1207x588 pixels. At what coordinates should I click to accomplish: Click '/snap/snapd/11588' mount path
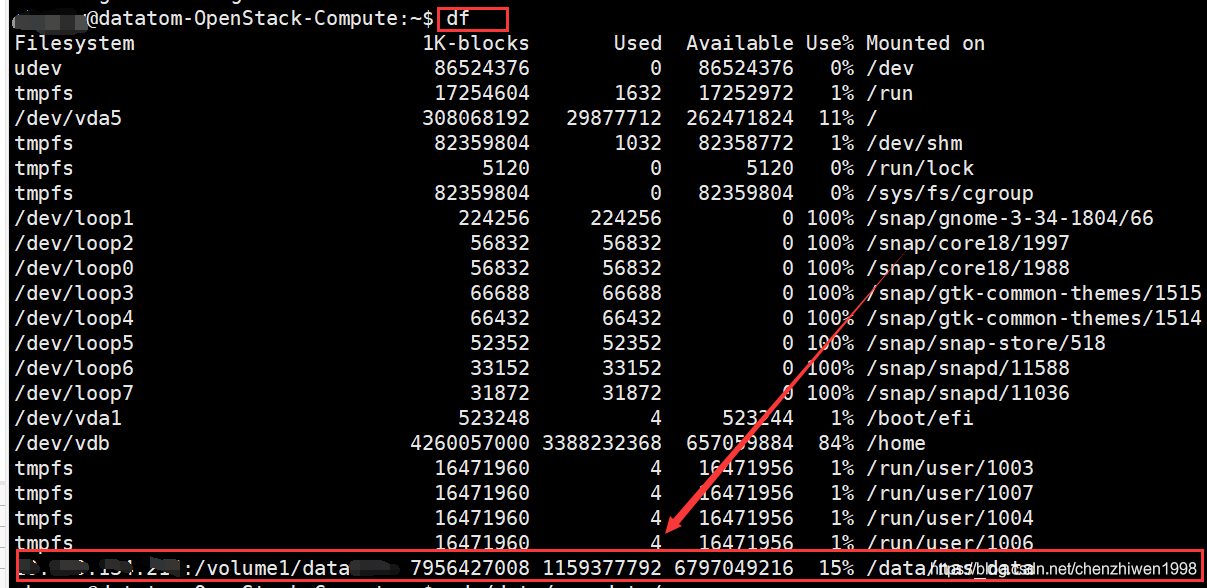(x=968, y=368)
